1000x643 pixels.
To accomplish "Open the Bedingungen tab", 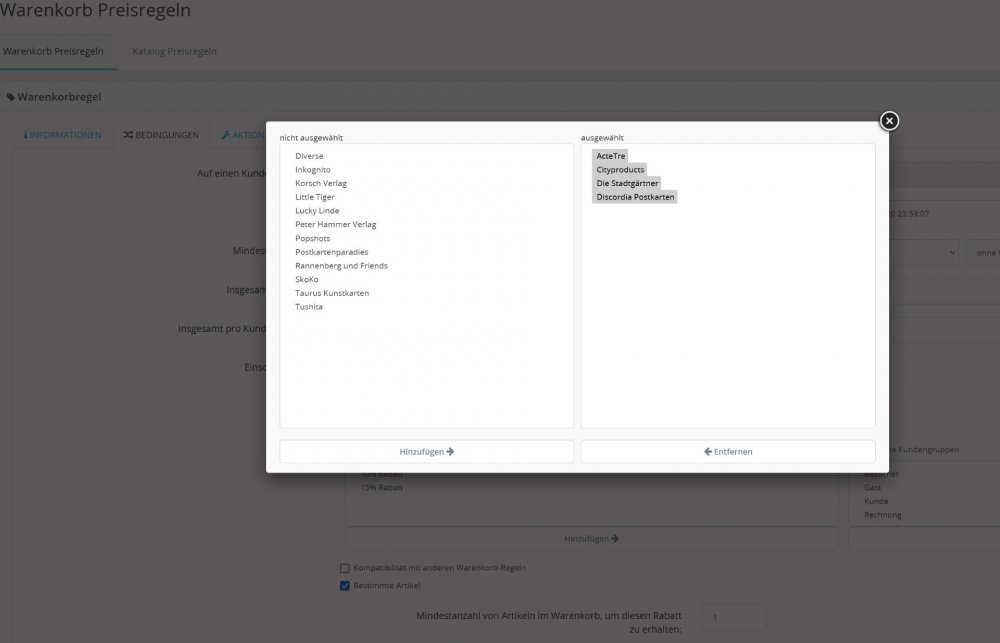I will click(161, 135).
